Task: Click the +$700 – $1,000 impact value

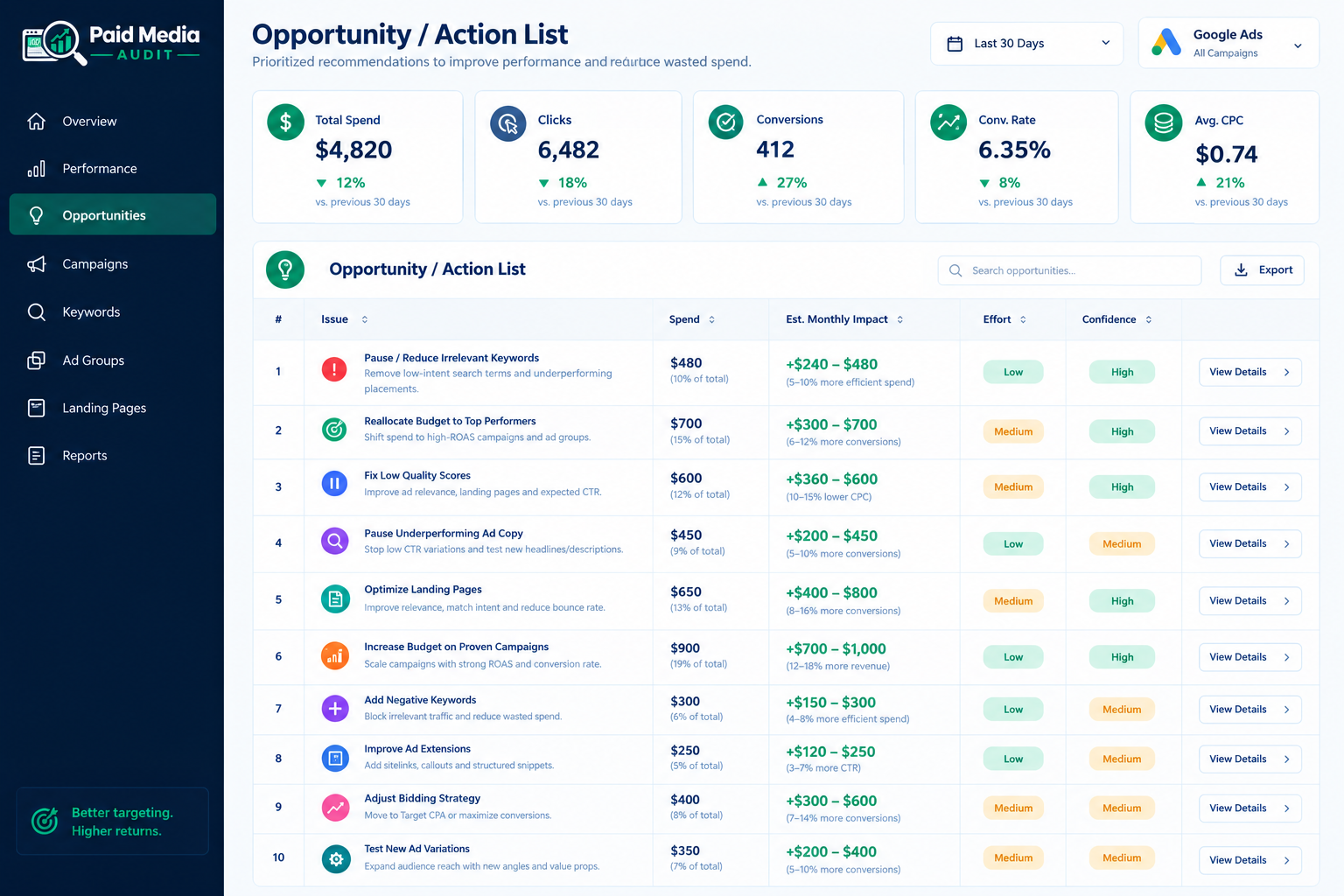Action: (836, 649)
